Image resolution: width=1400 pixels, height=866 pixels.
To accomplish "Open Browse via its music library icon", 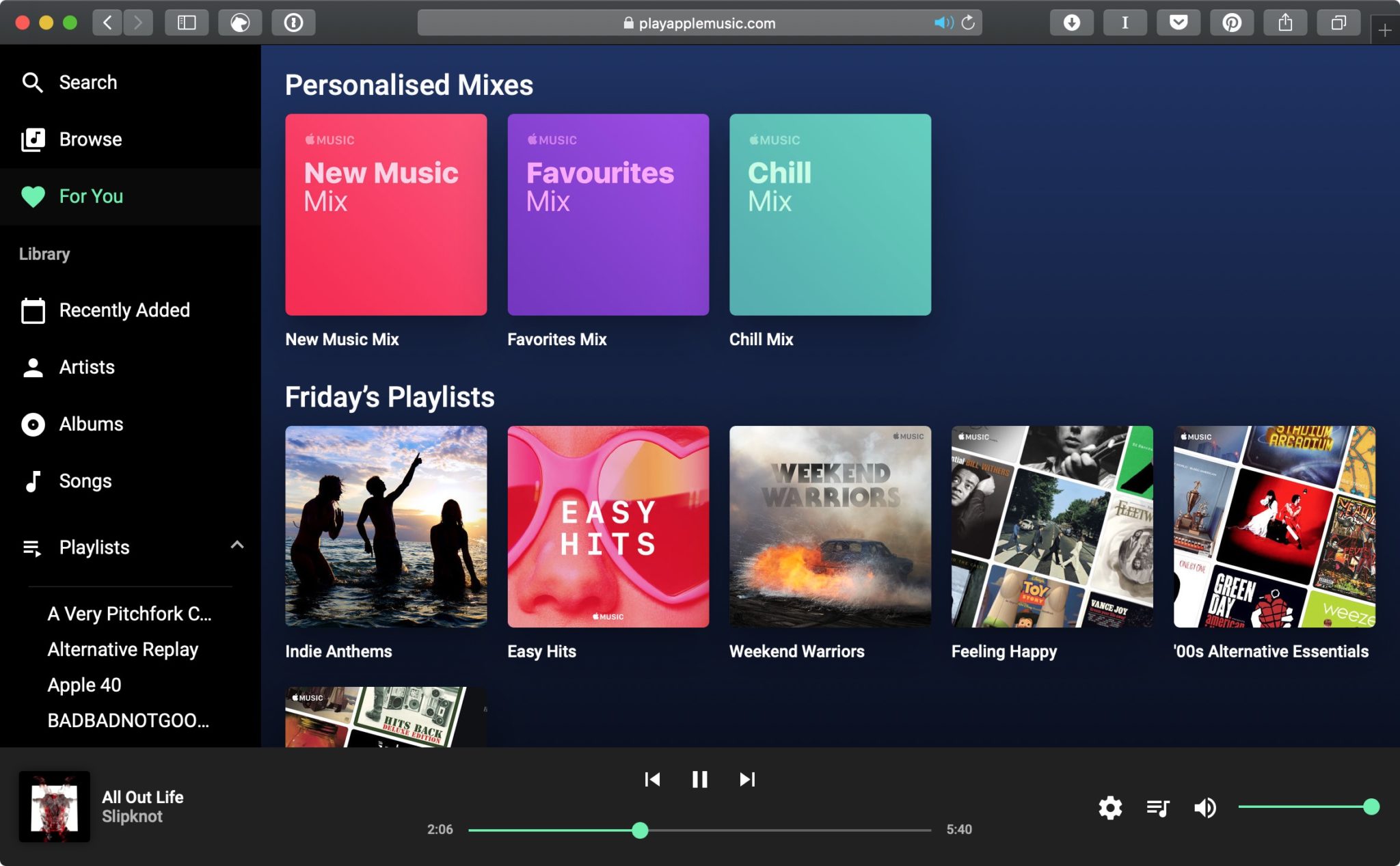I will (x=33, y=139).
